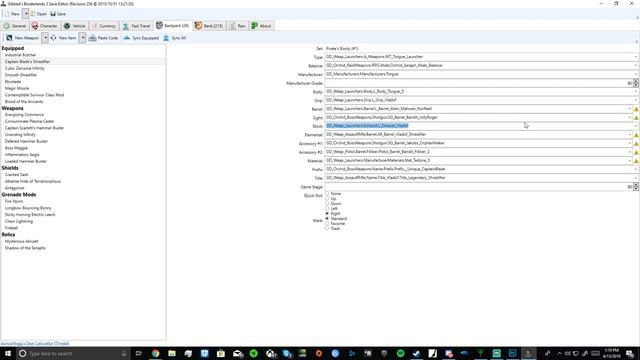The image size is (640, 360).
Task: Click the Manufacturer Grade spinner arrows
Action: (636, 83)
